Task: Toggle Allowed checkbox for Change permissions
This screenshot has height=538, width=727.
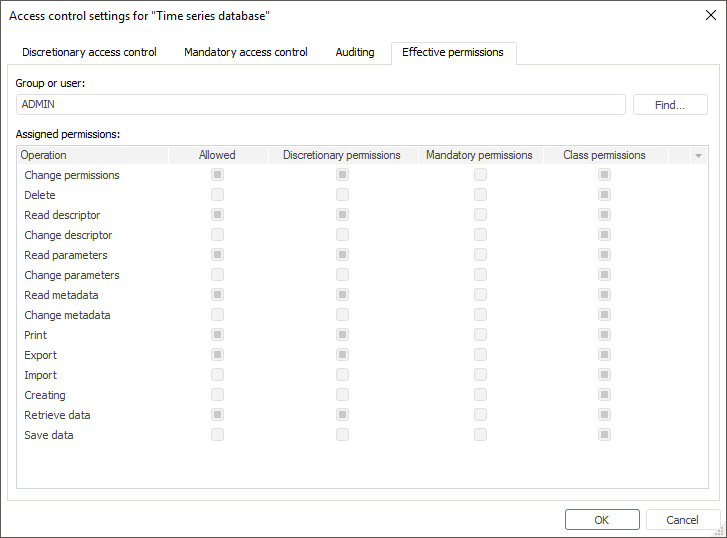Action: click(217, 175)
